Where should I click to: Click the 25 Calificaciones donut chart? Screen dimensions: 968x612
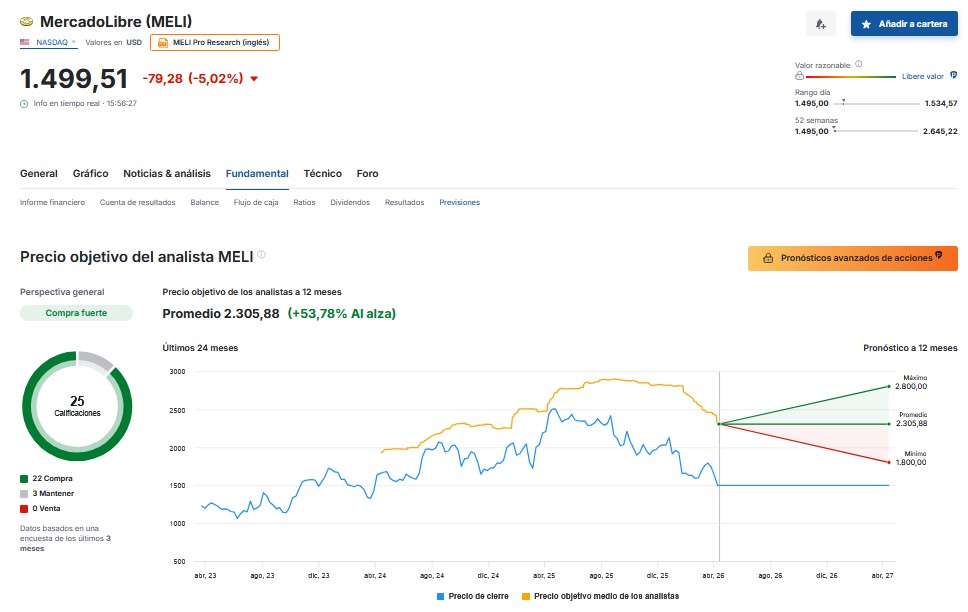[77, 406]
